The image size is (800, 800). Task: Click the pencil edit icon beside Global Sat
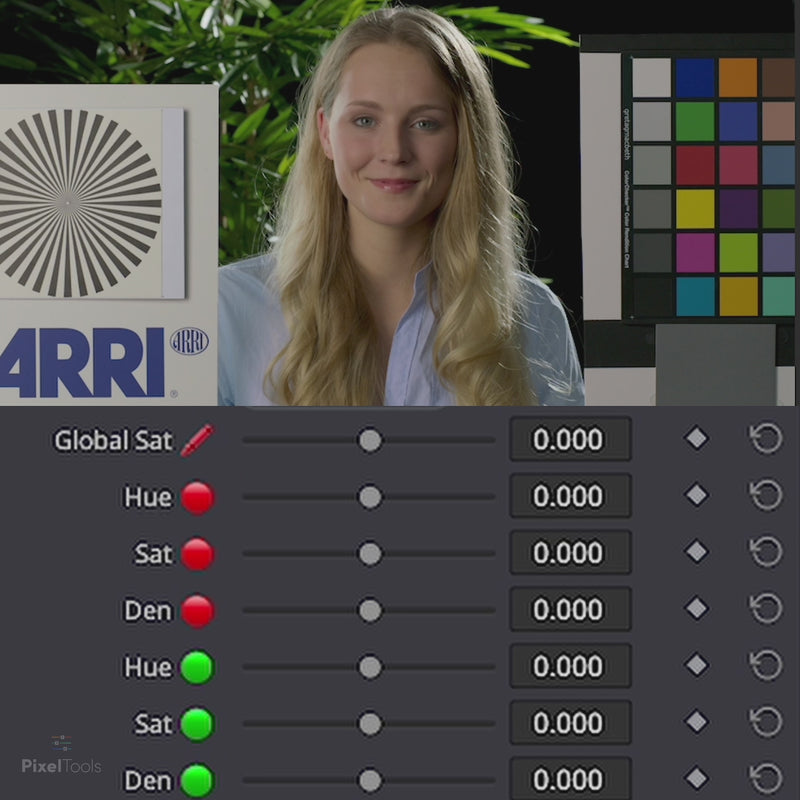coord(198,439)
